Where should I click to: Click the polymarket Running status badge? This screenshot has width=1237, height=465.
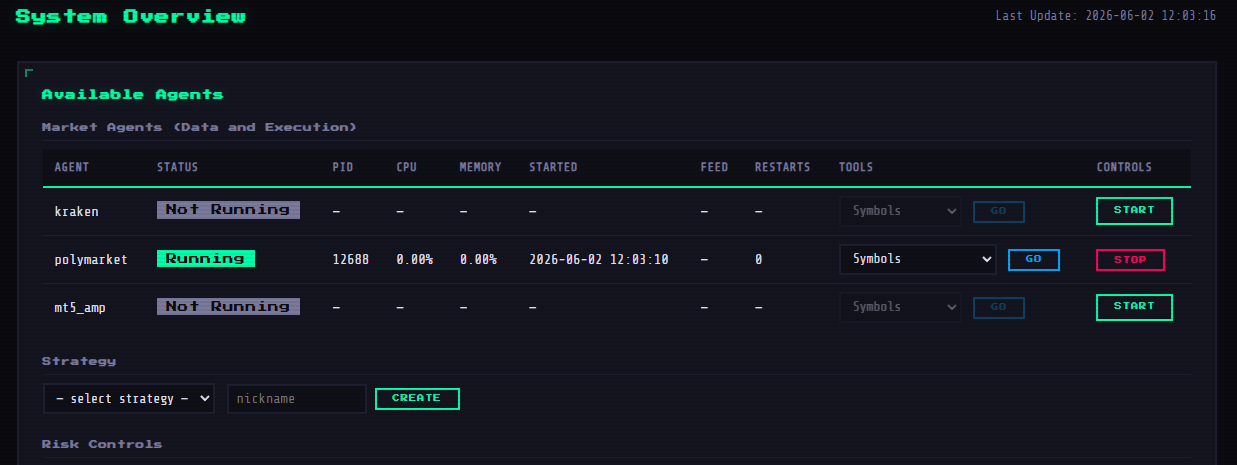206,259
